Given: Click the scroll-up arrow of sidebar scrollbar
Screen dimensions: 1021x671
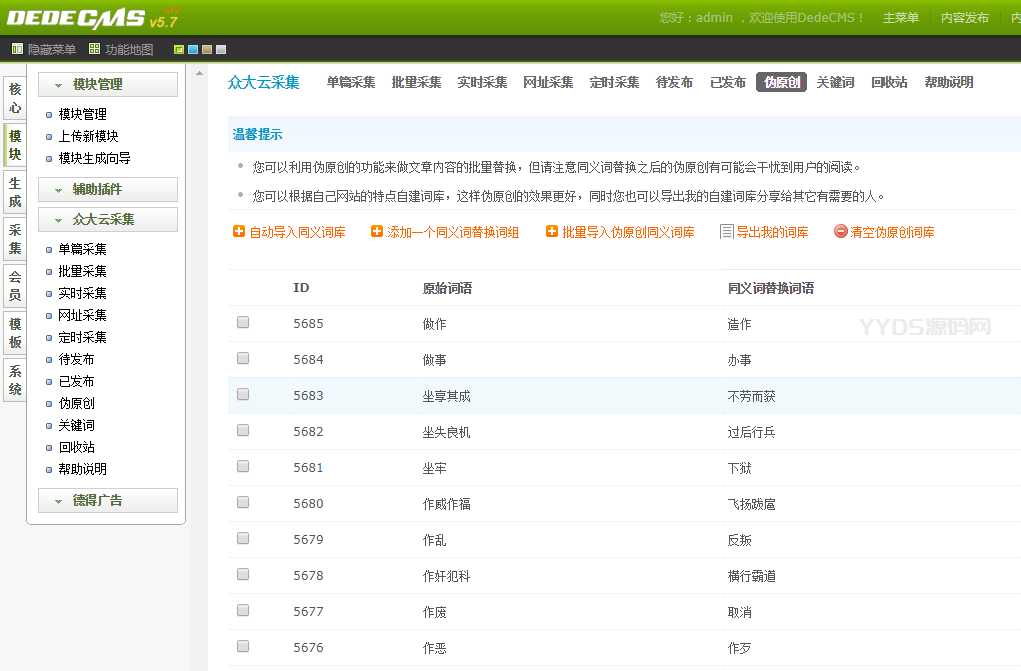Looking at the screenshot, I should [x=199, y=73].
